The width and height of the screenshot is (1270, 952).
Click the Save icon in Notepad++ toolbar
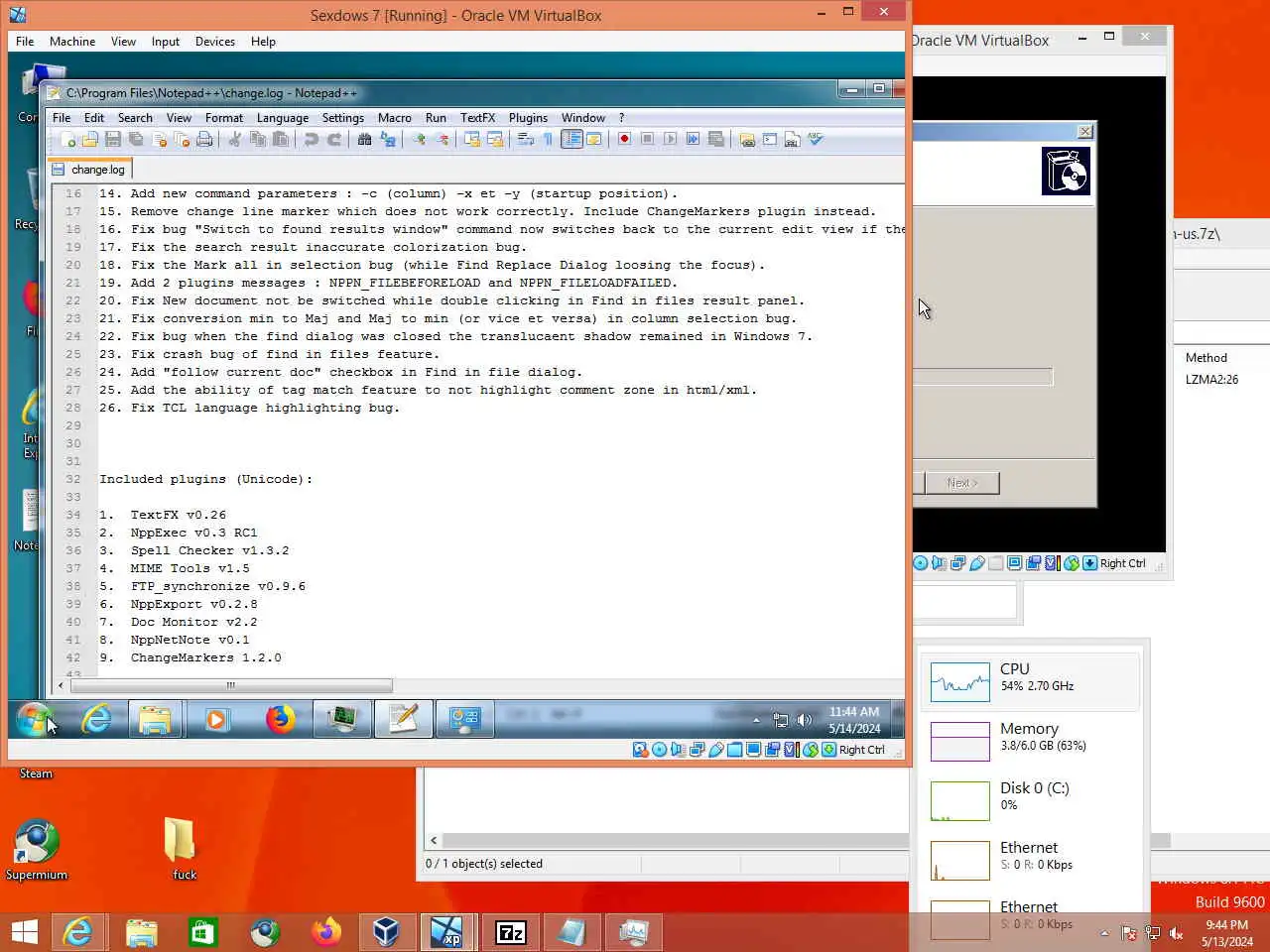tap(112, 140)
